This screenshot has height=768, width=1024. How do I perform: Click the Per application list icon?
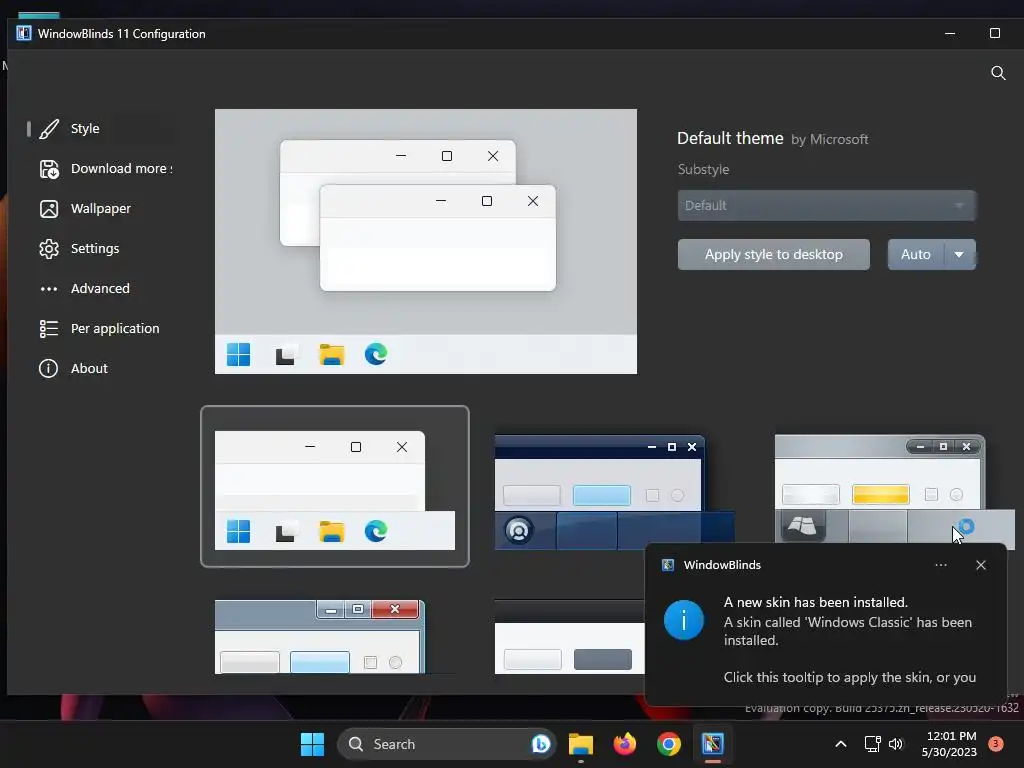(49, 328)
